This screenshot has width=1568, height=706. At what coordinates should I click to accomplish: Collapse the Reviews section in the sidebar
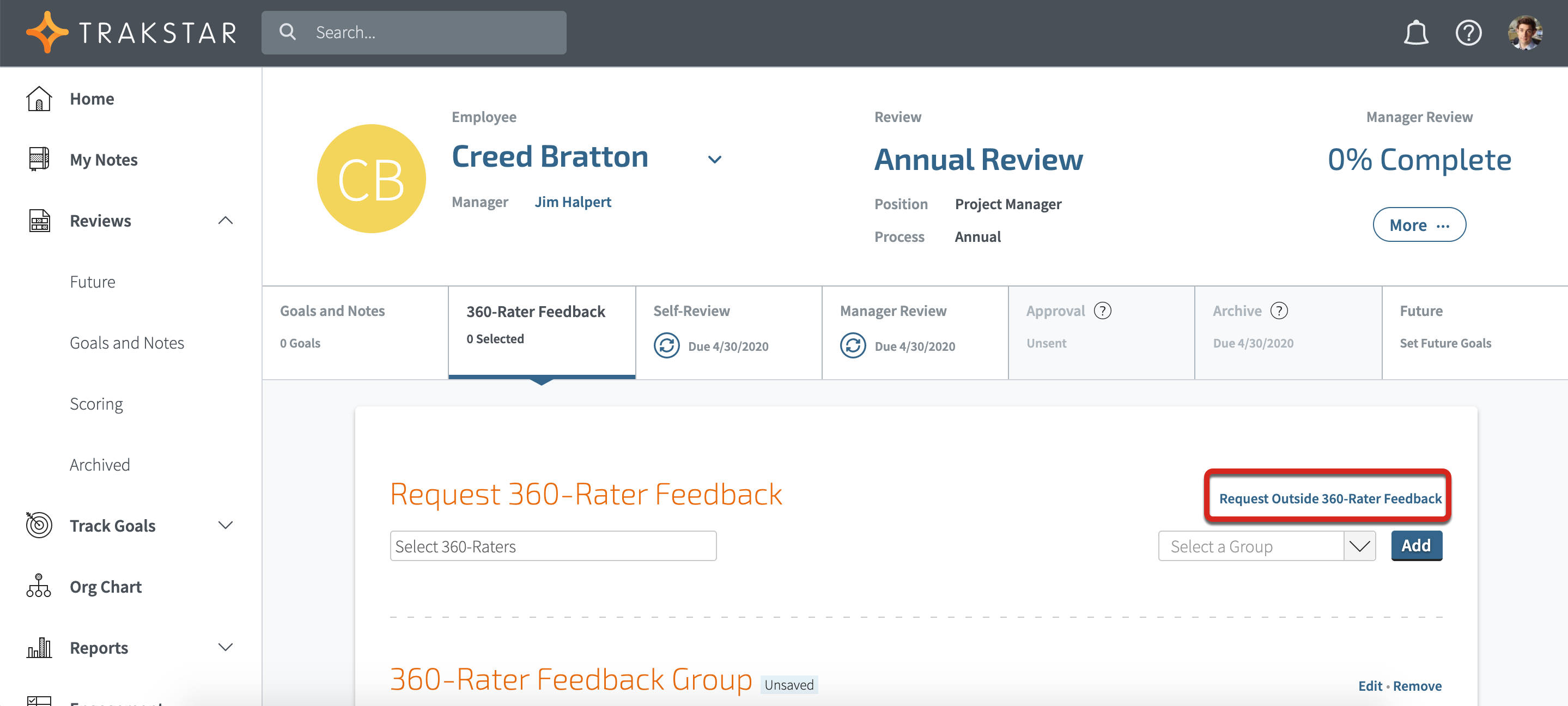[x=226, y=220]
